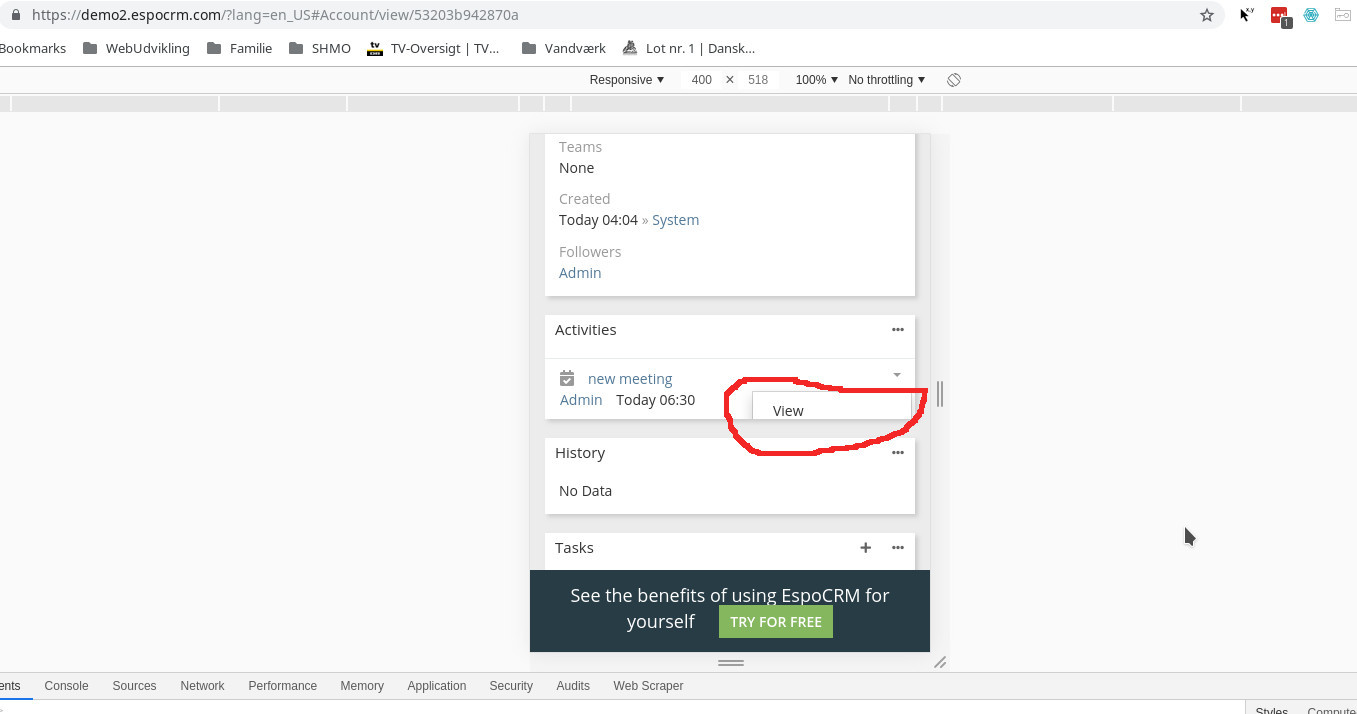The image size is (1357, 714).
Task: Switch to the Console tab
Action: coord(66,686)
